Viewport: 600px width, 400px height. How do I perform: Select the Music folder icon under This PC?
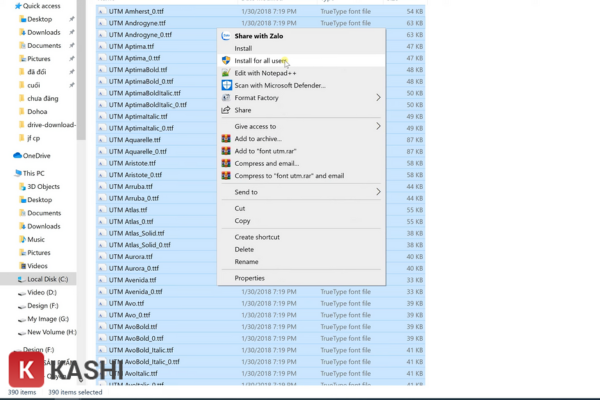(x=19, y=239)
